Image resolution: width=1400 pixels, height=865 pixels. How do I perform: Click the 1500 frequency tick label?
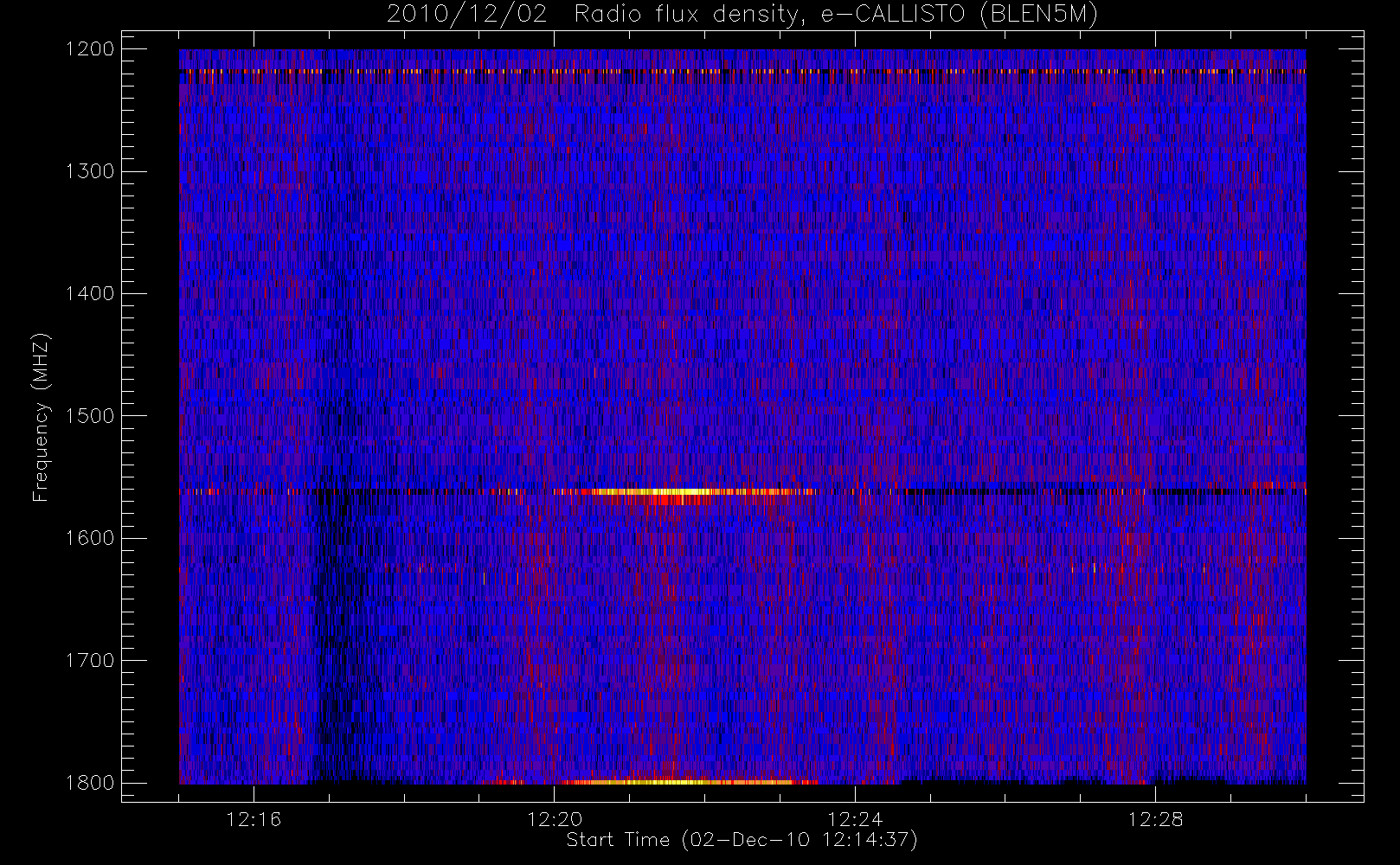[x=90, y=416]
